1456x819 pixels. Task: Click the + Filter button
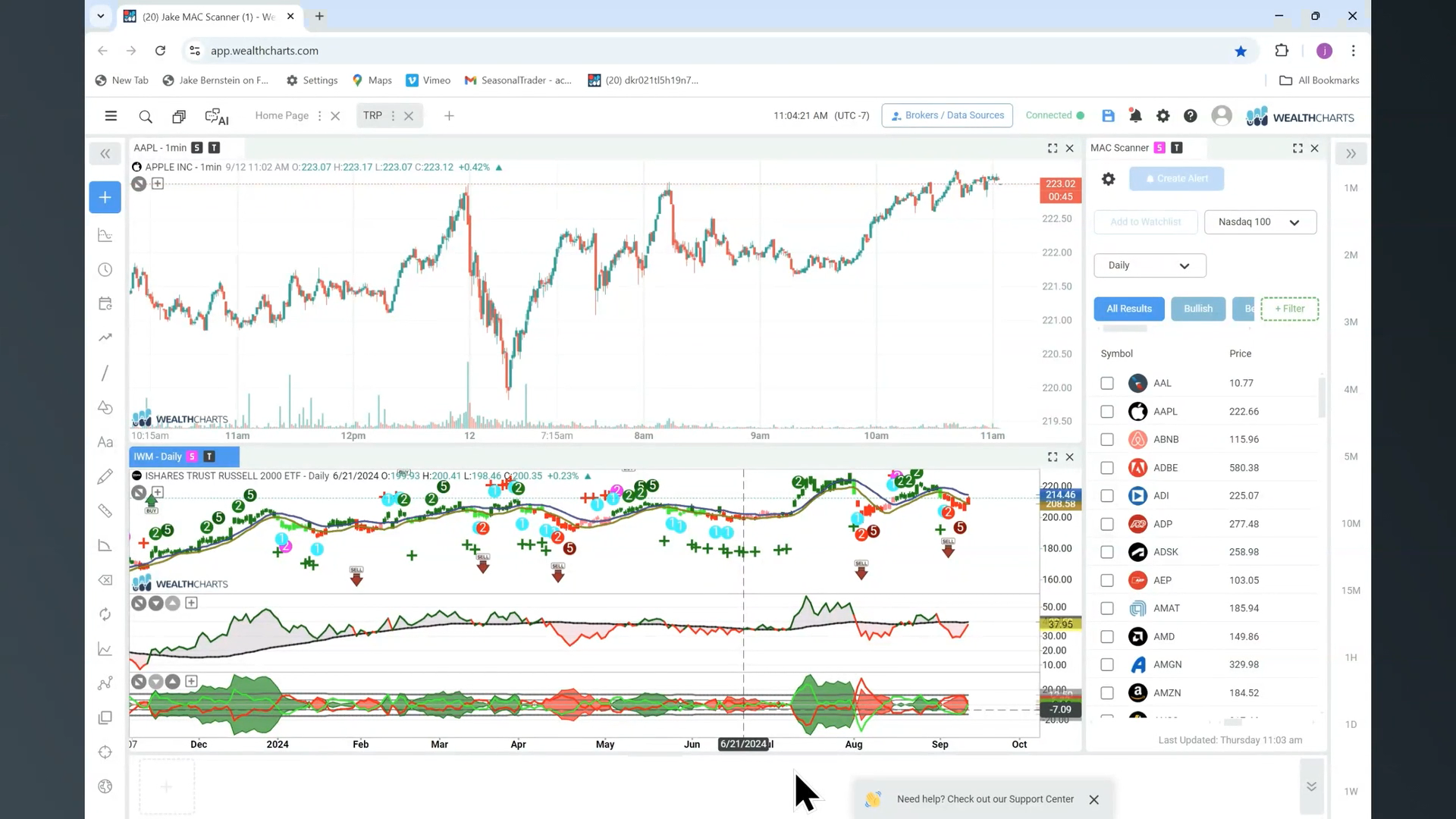pyautogui.click(x=1289, y=309)
